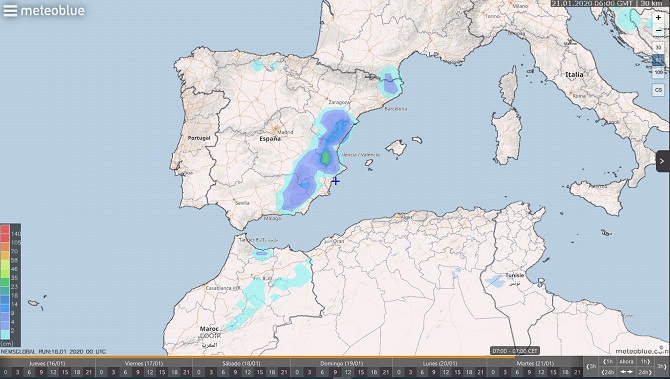Zoom in with the plus button

[x=658, y=18]
